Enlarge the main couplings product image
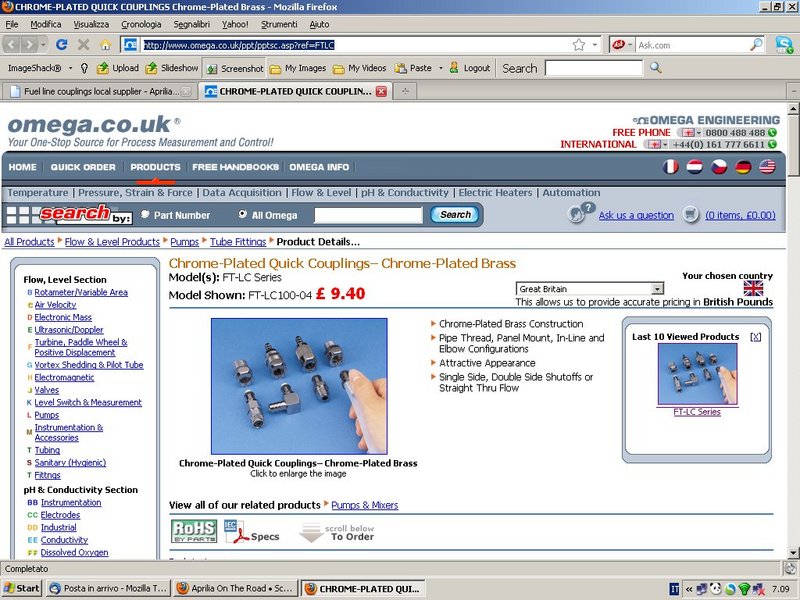800x600 pixels. [x=299, y=386]
